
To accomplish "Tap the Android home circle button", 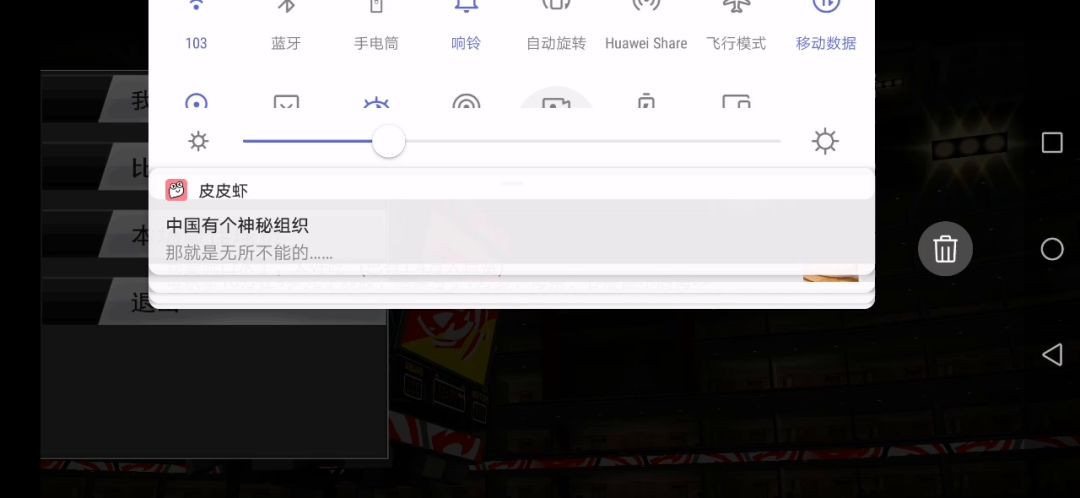I will click(x=1052, y=249).
